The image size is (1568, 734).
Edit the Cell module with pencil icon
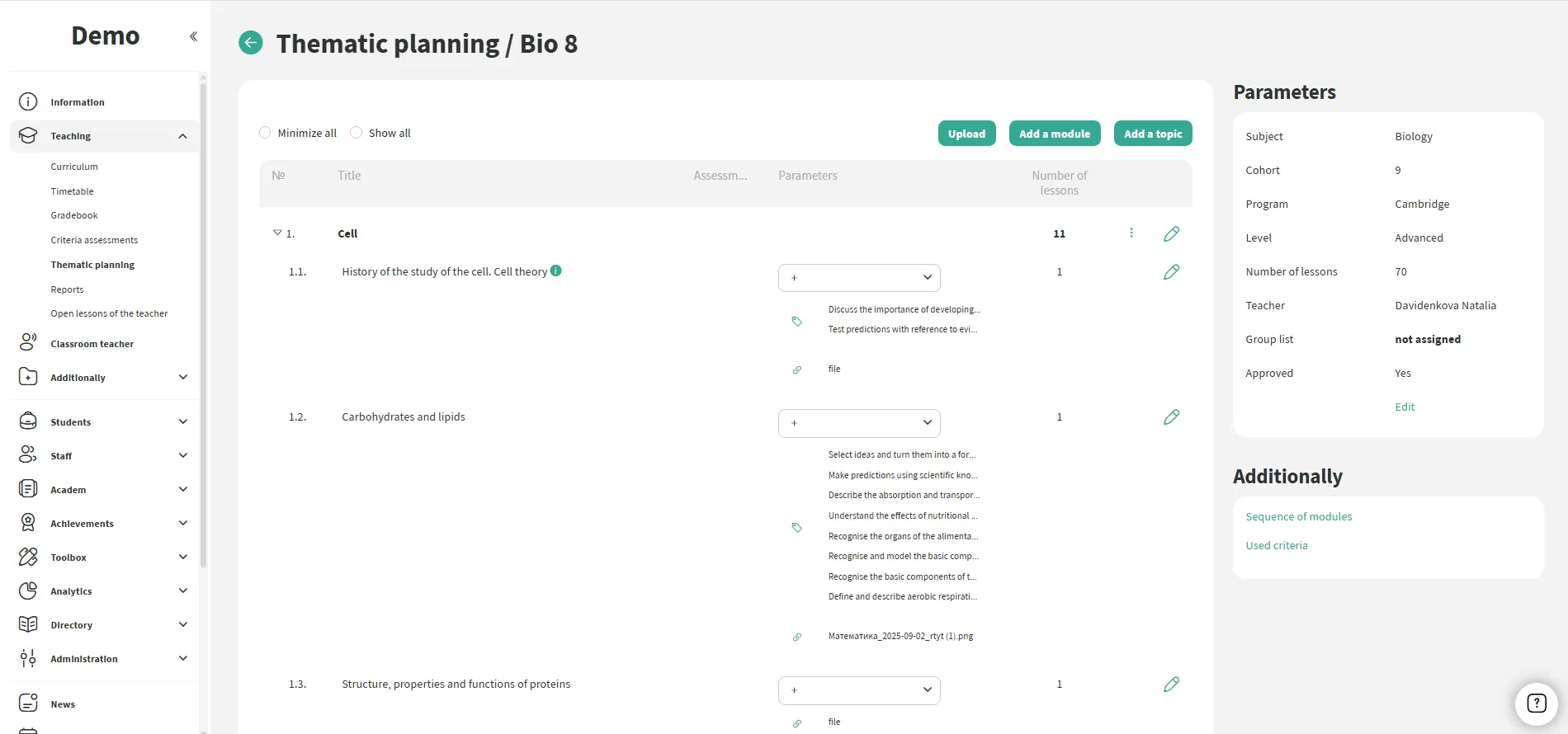[1171, 234]
